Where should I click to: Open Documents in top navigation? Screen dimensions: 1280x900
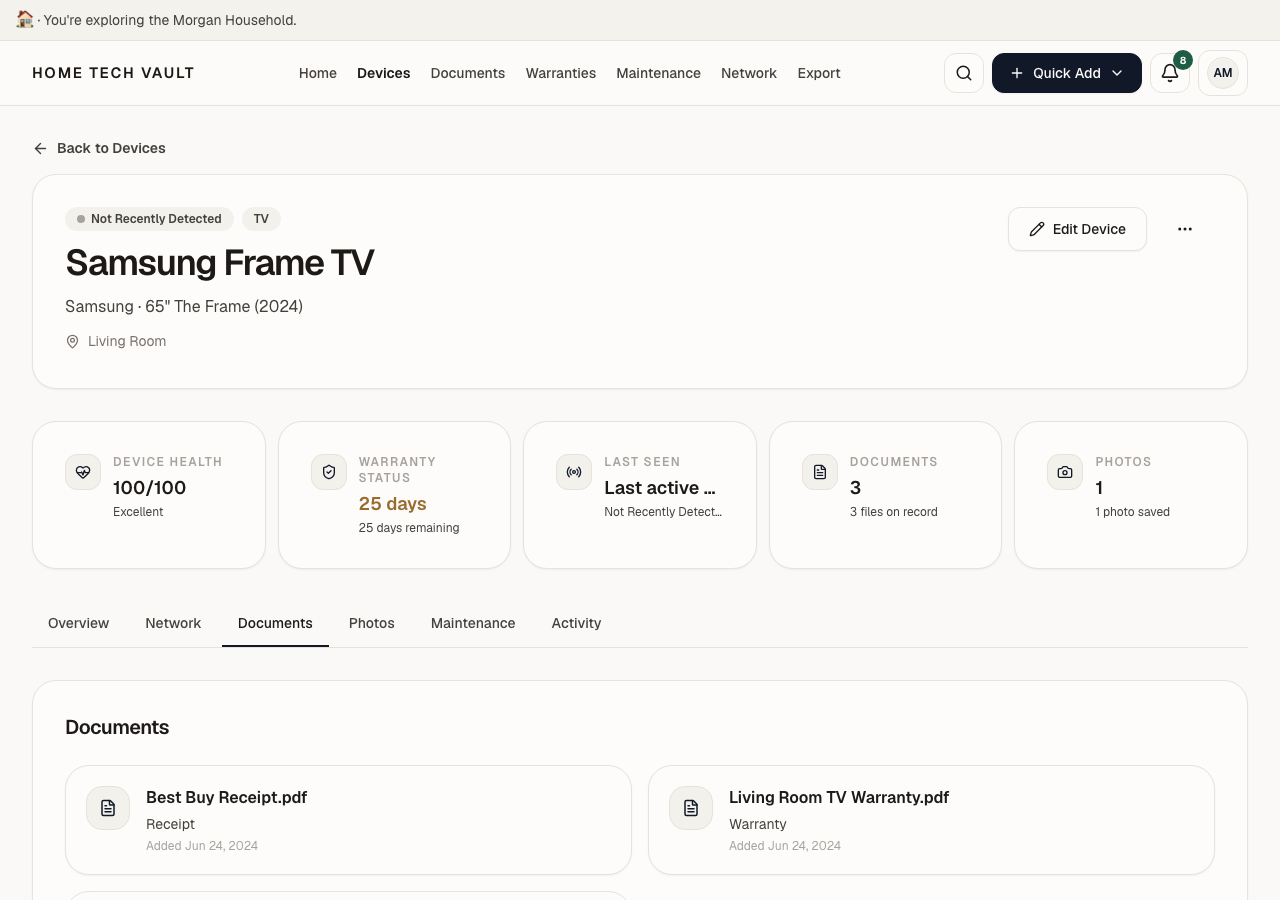(468, 73)
